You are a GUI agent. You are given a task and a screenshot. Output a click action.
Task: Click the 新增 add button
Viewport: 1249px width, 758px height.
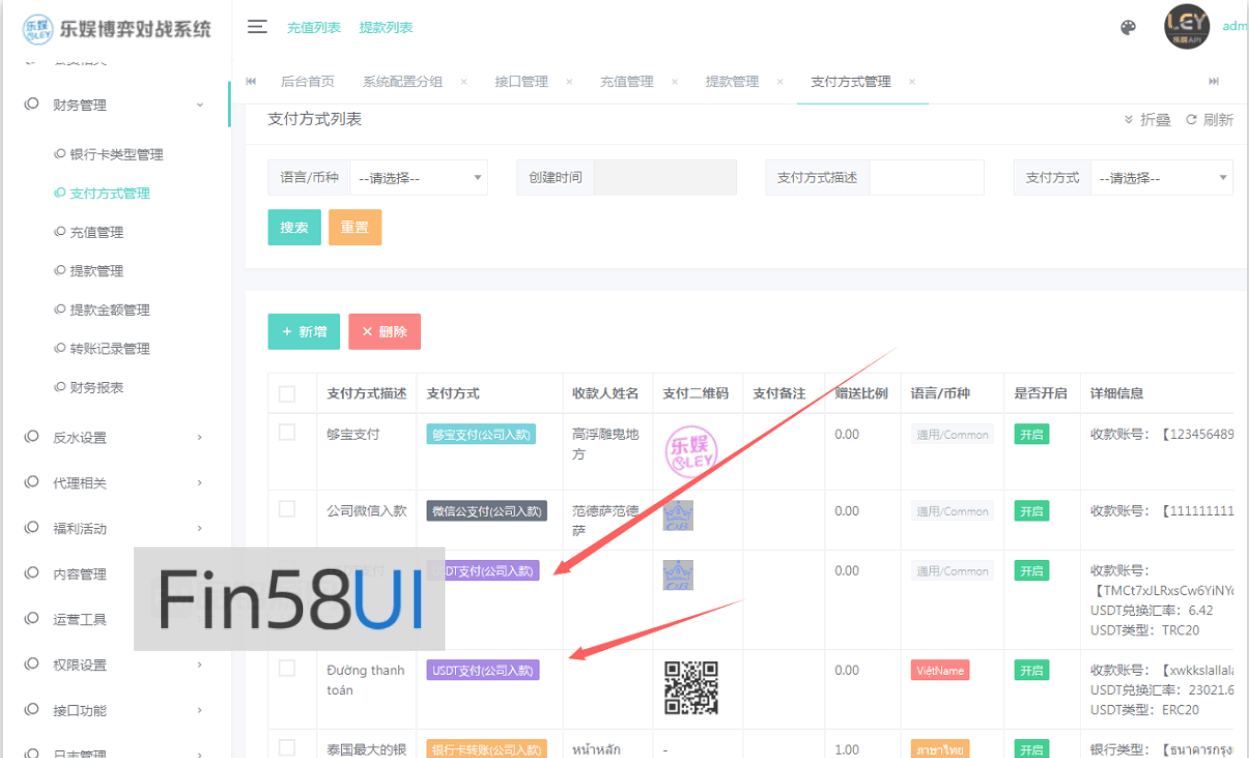pos(303,330)
